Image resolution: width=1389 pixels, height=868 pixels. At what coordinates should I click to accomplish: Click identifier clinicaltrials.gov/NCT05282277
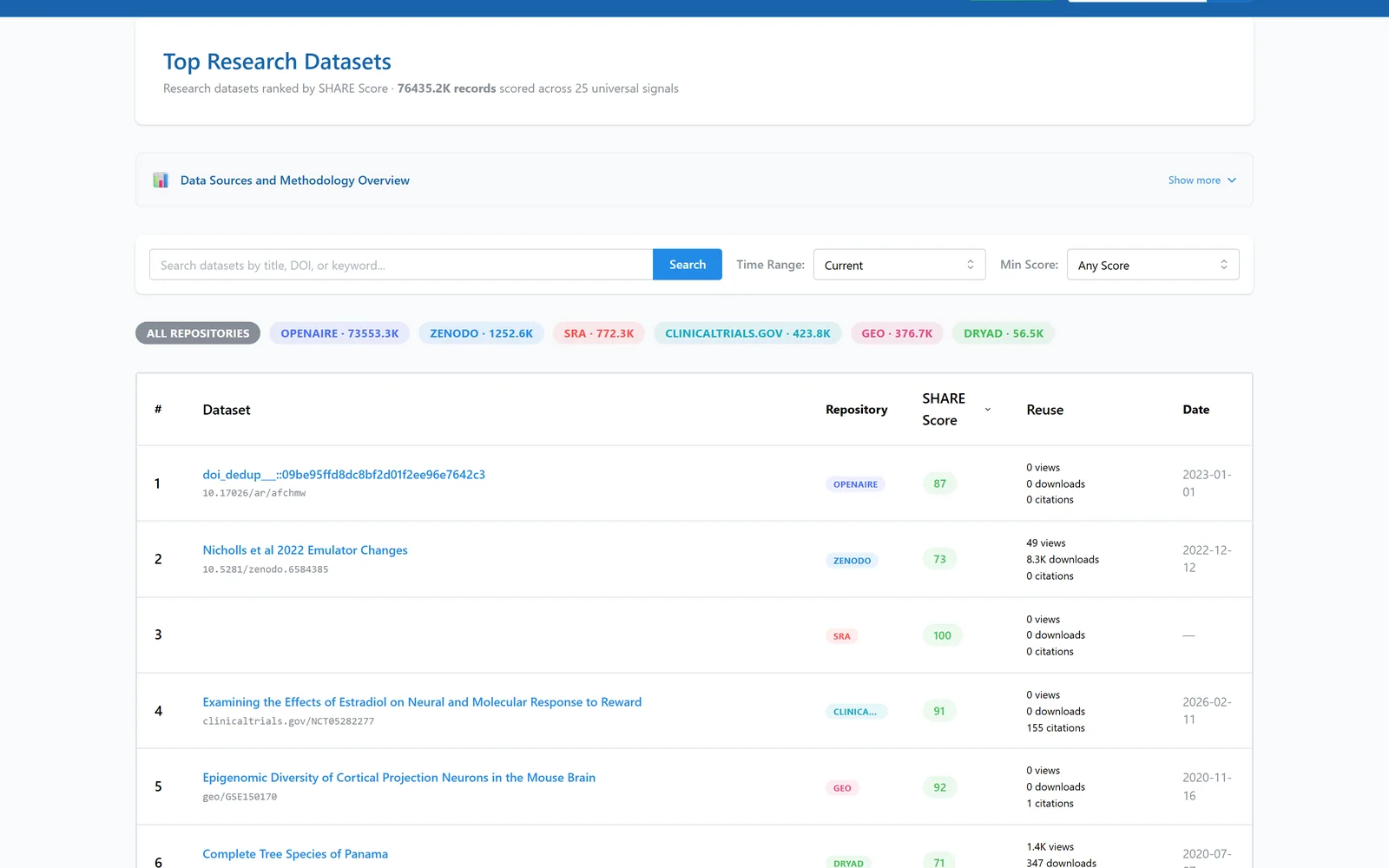point(288,721)
